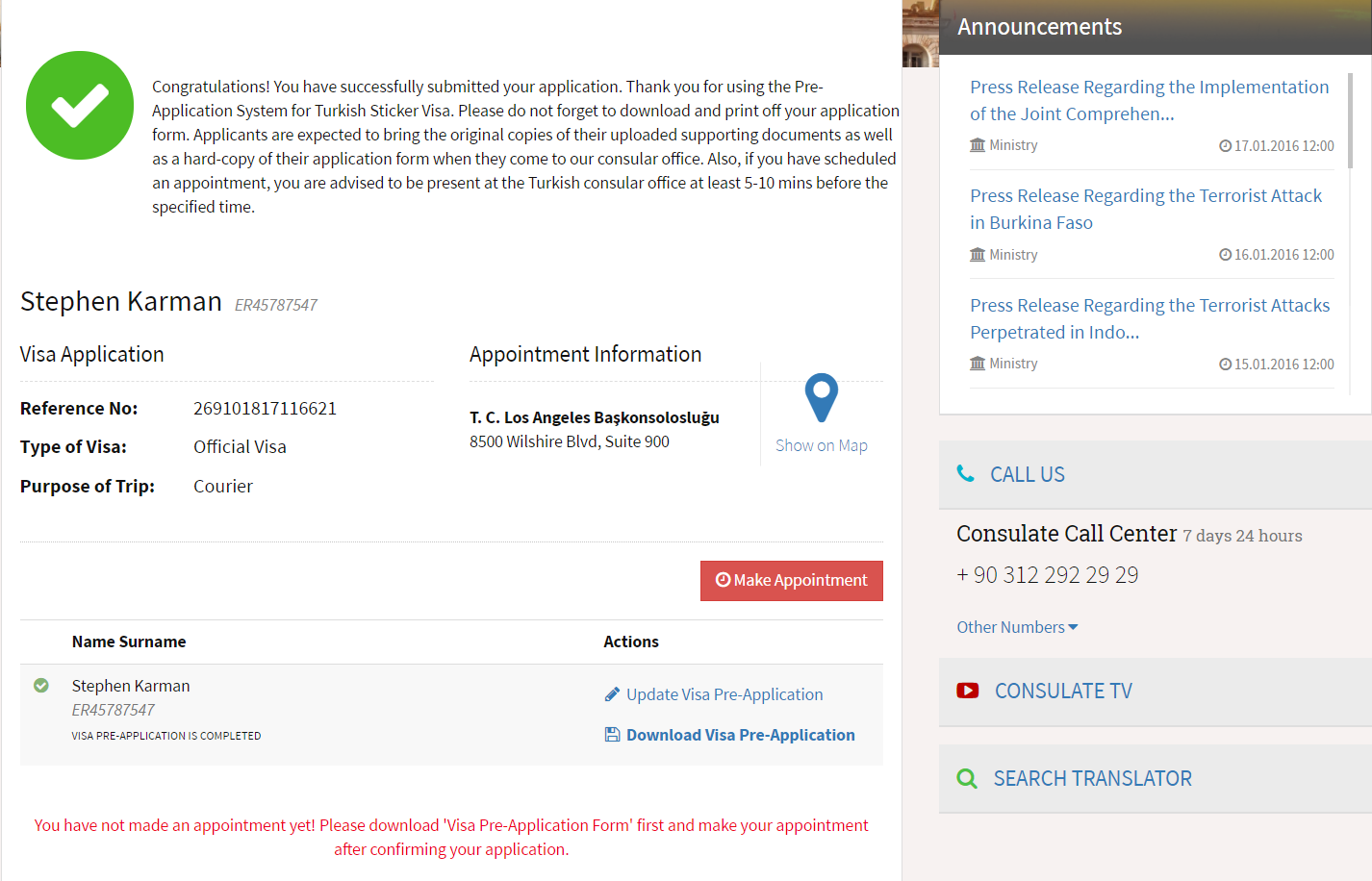Screen dimensions: 1372x881
Task: Click the Announcements scrollbar thumb
Action: point(1350,121)
